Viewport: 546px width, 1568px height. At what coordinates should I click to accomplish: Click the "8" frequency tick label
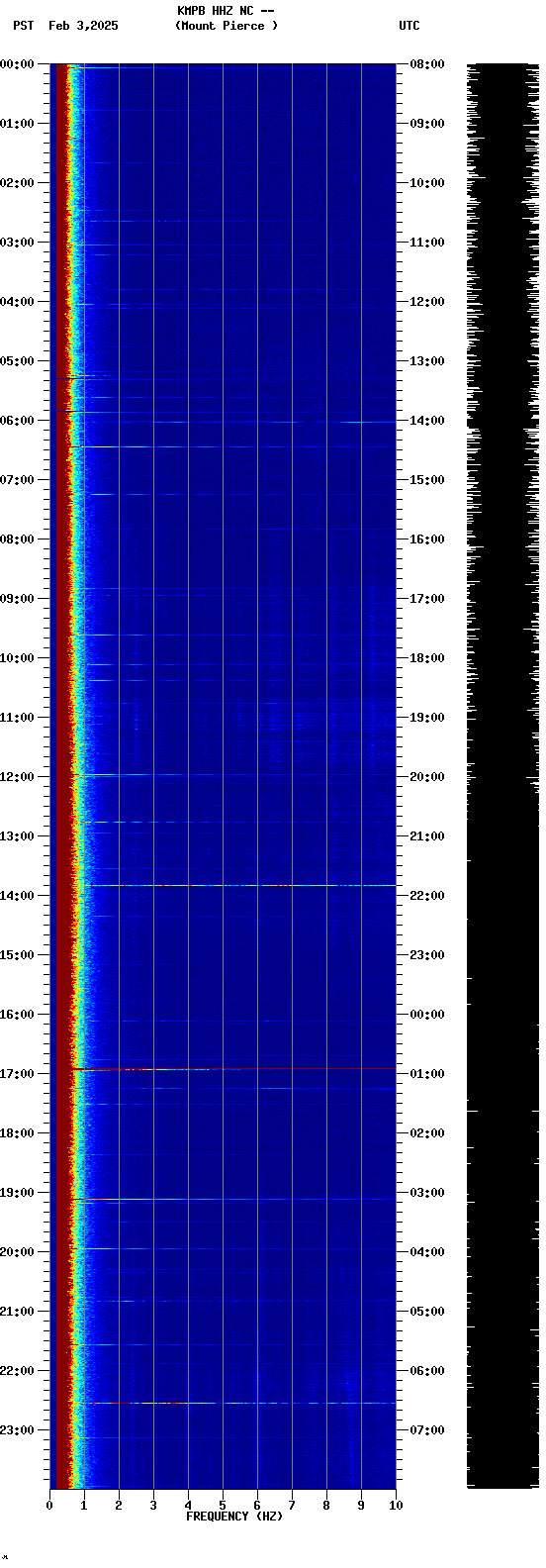pos(326,1506)
